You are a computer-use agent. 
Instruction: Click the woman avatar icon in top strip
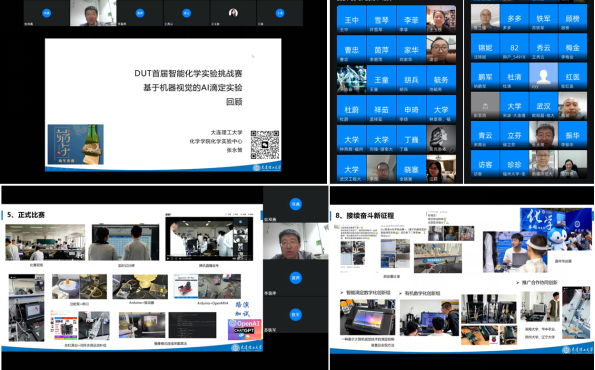pyautogui.click(x=233, y=13)
